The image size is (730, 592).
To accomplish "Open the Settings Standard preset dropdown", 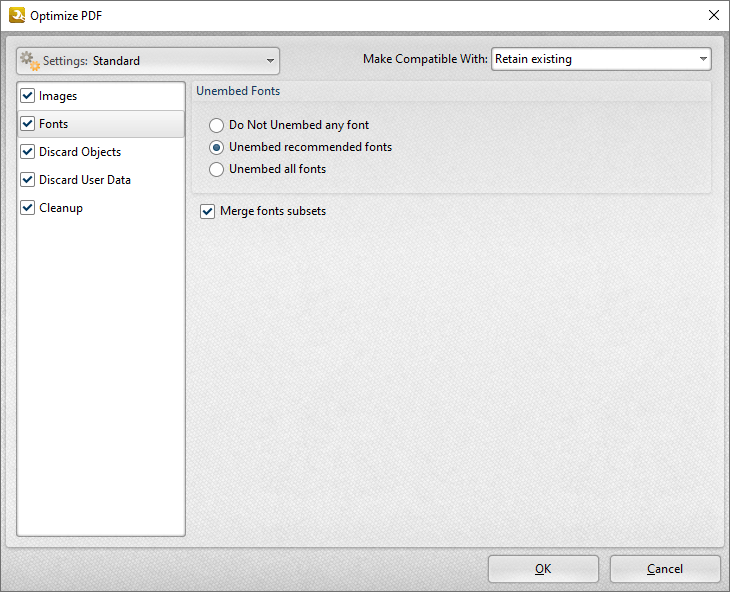I will (x=148, y=61).
